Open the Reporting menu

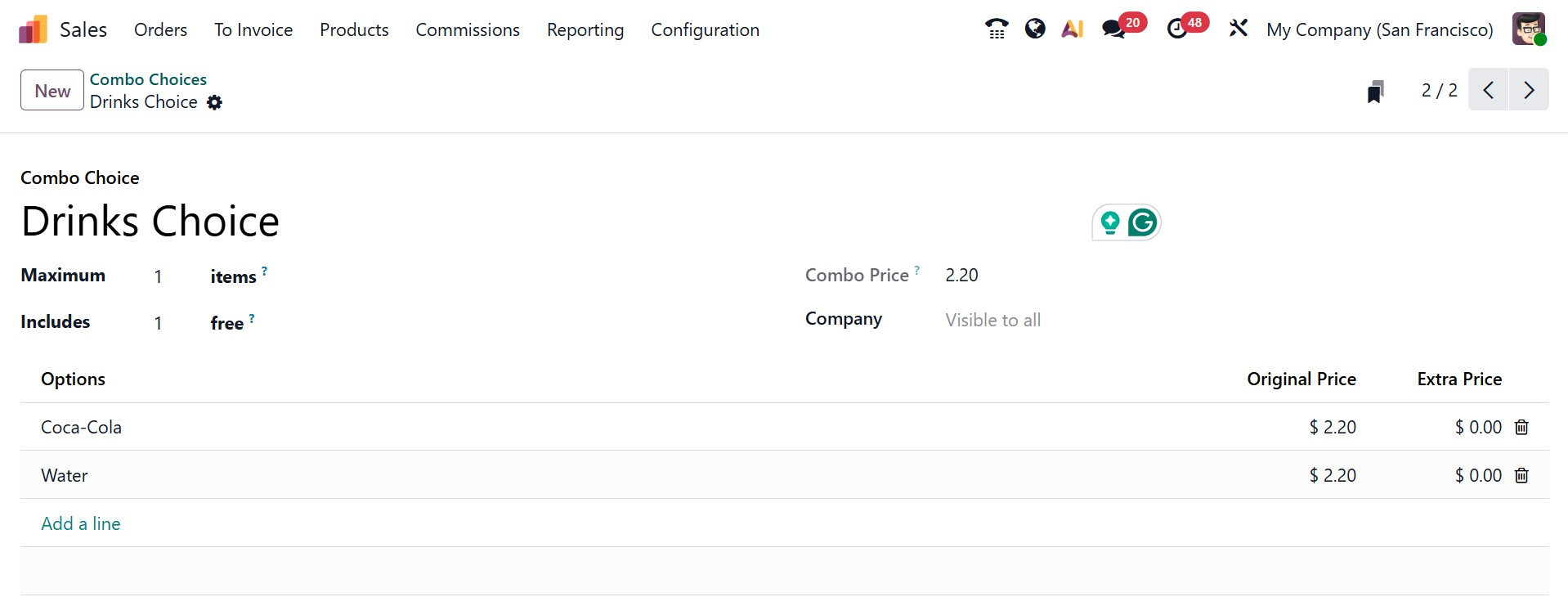coord(585,29)
